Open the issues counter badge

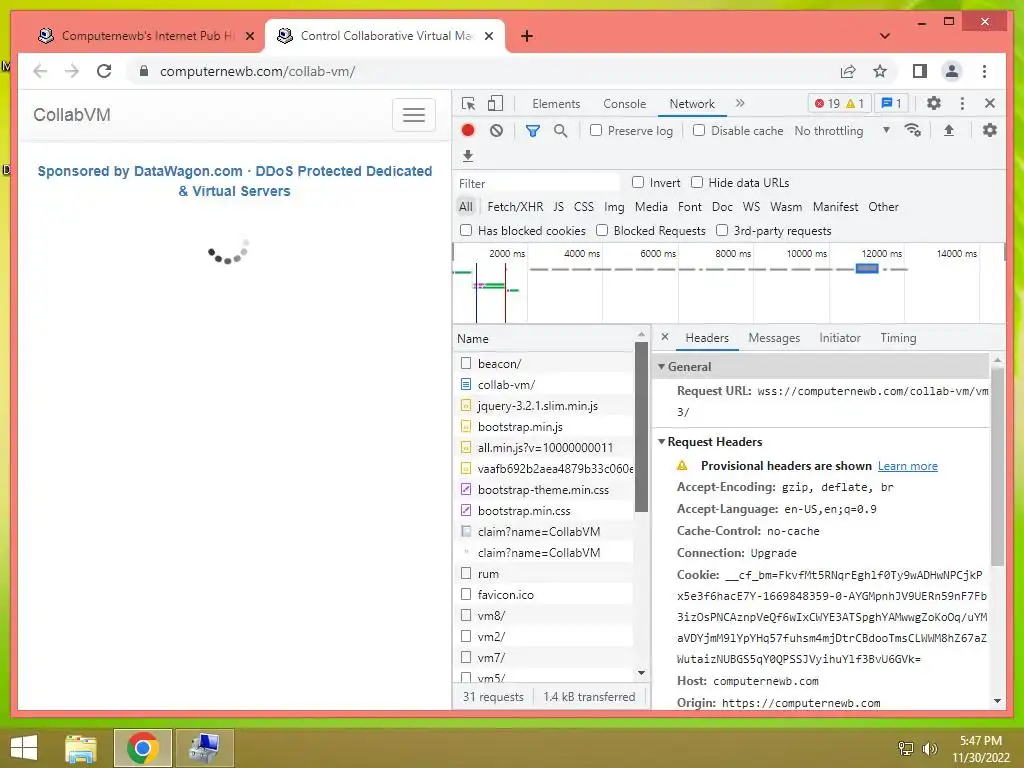click(x=891, y=103)
